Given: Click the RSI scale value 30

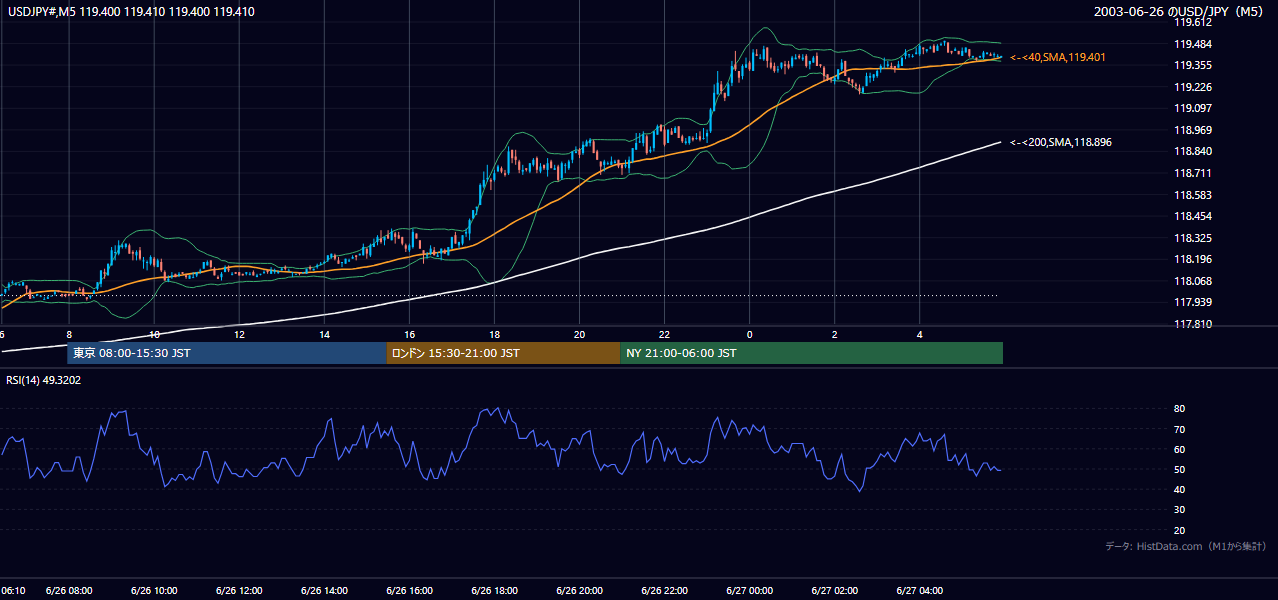Looking at the screenshot, I should tap(1180, 510).
